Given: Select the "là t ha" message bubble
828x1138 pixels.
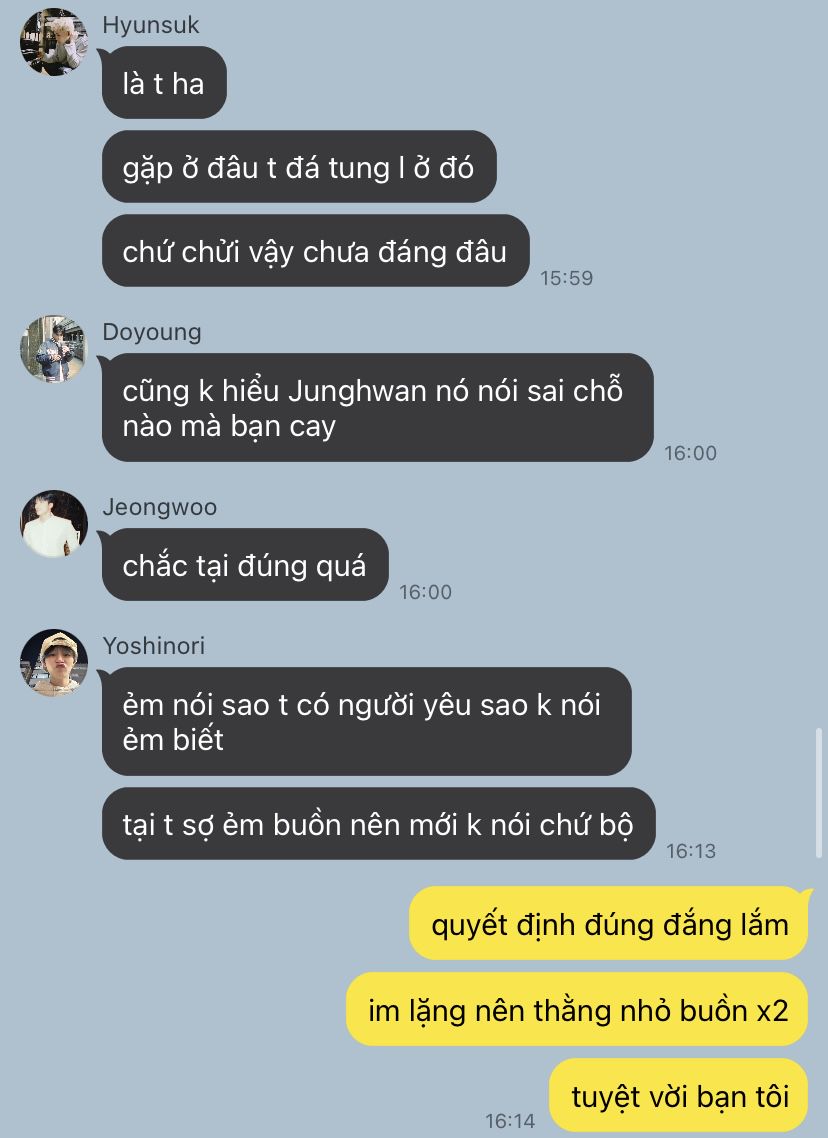Looking at the screenshot, I should 164,83.
